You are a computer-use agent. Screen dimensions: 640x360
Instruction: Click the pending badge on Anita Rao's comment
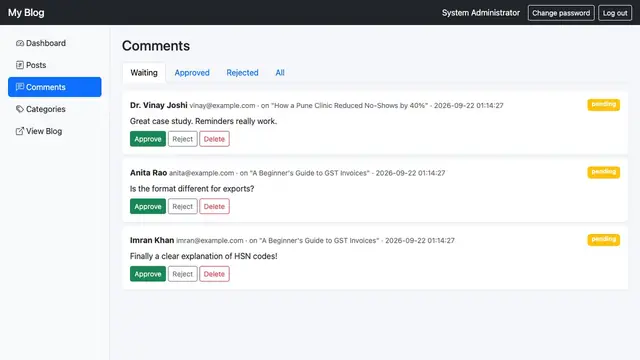point(603,172)
